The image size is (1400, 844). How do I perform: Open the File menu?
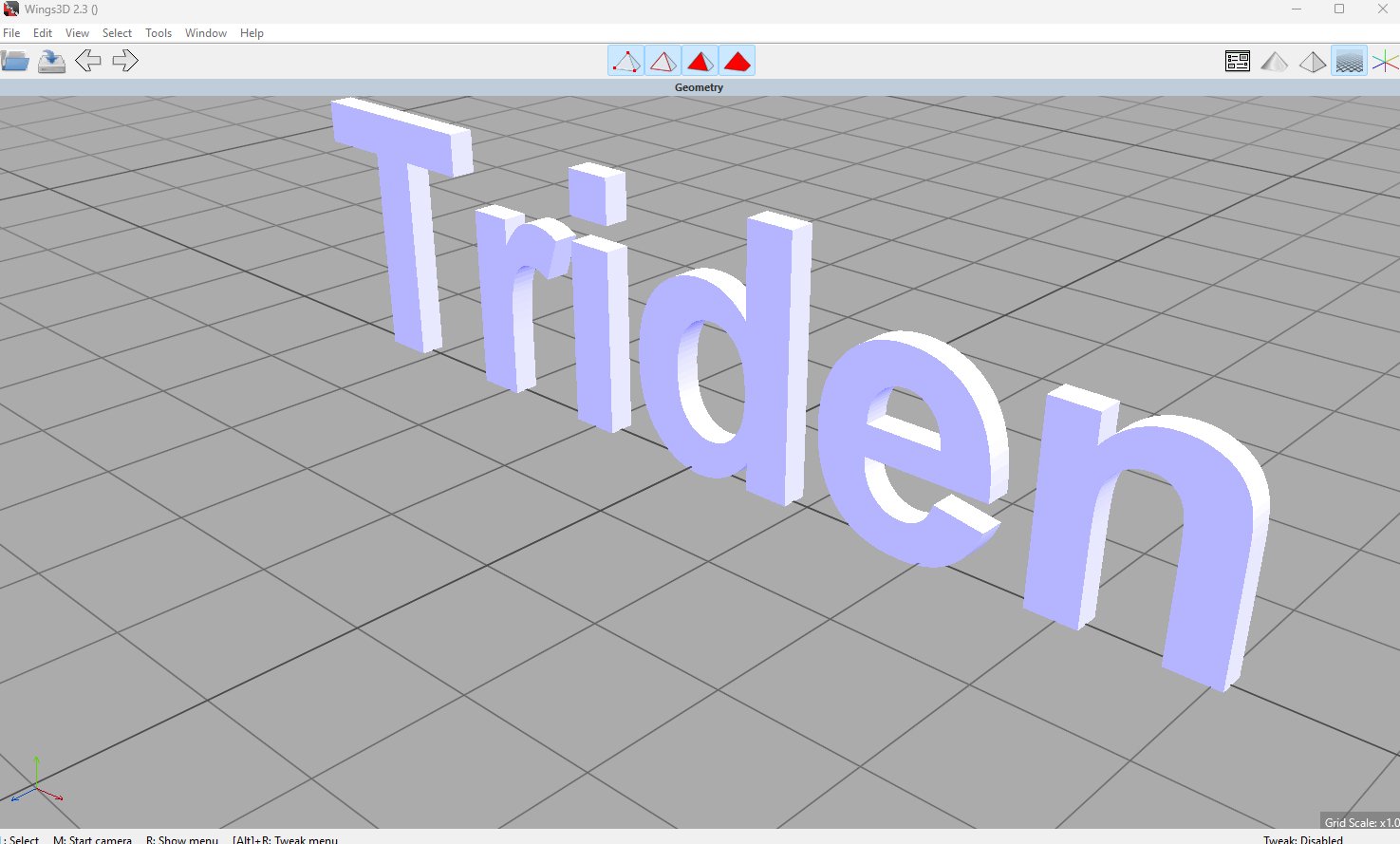[x=11, y=33]
